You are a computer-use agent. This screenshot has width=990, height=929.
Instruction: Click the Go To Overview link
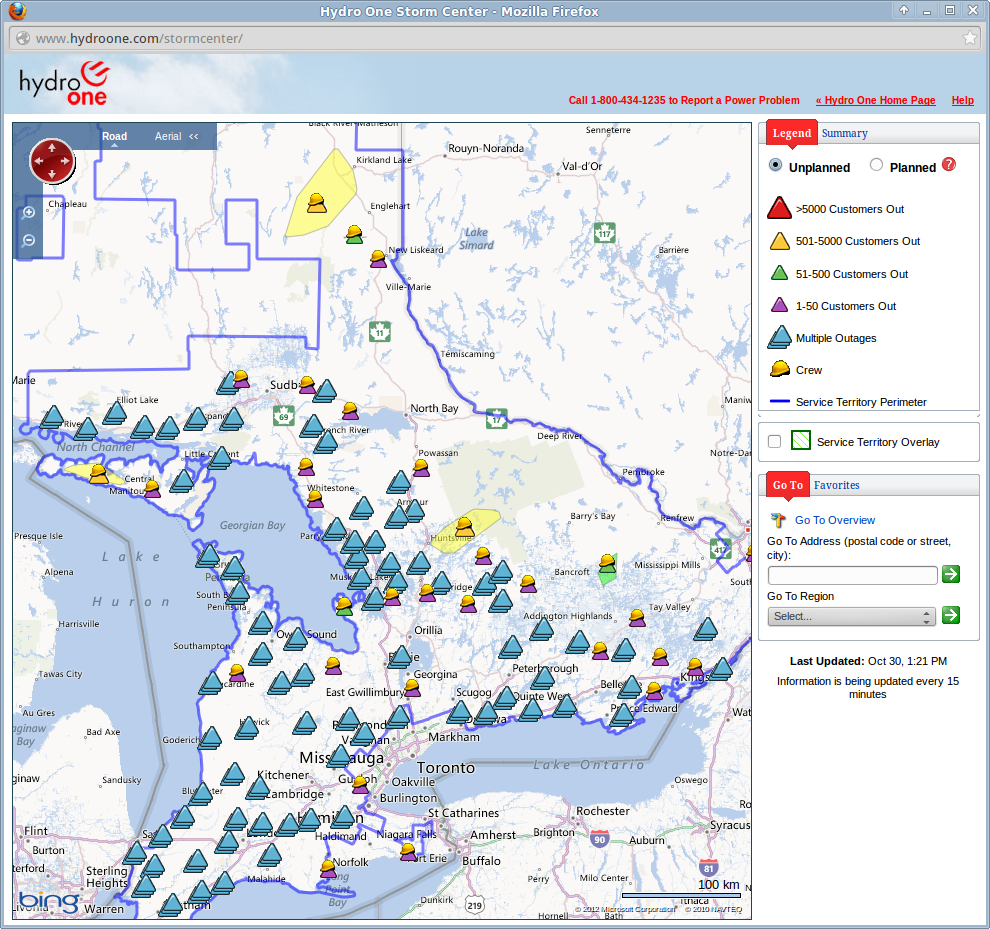pyautogui.click(x=835, y=520)
